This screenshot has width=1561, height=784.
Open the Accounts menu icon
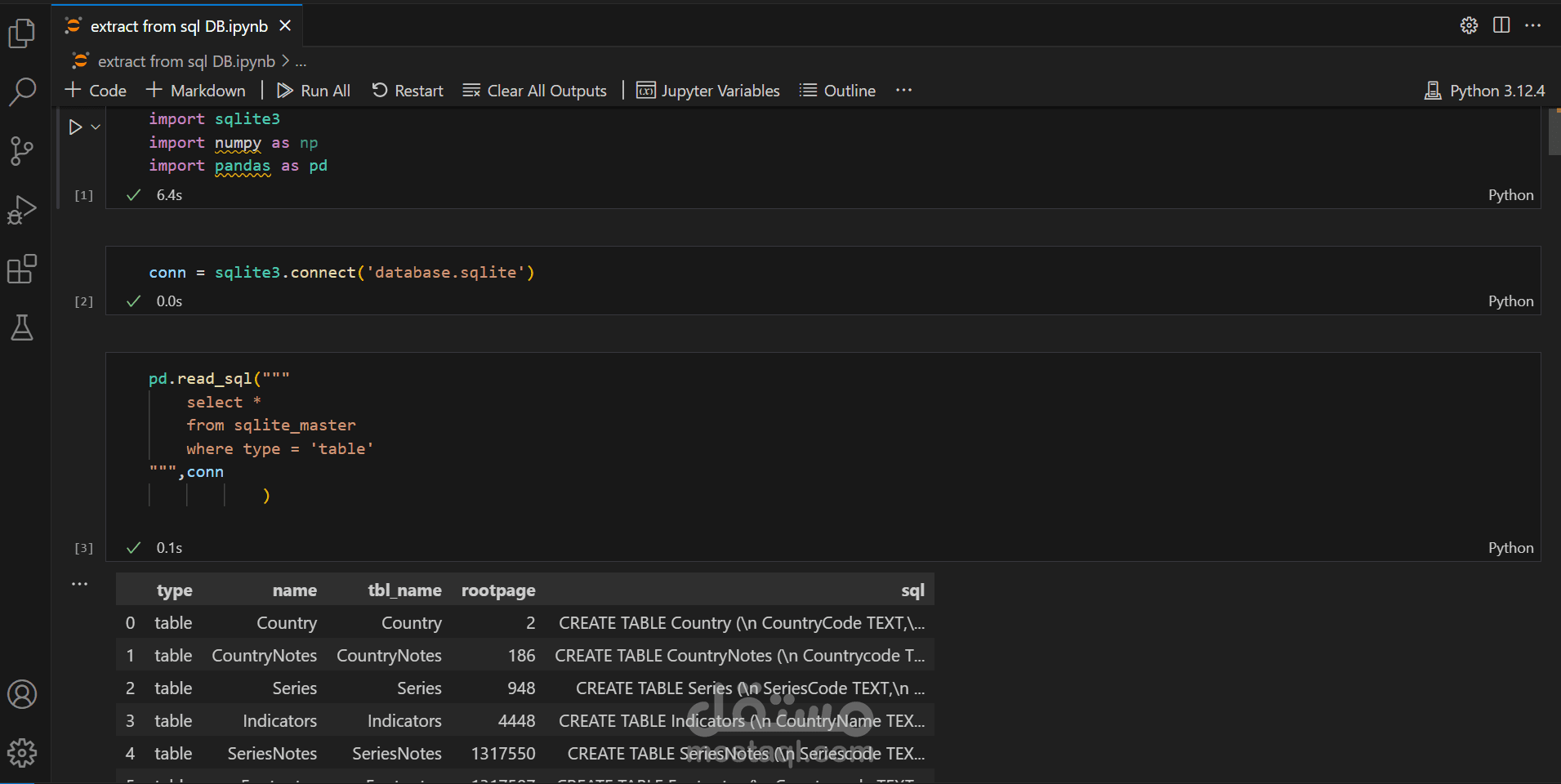22,694
